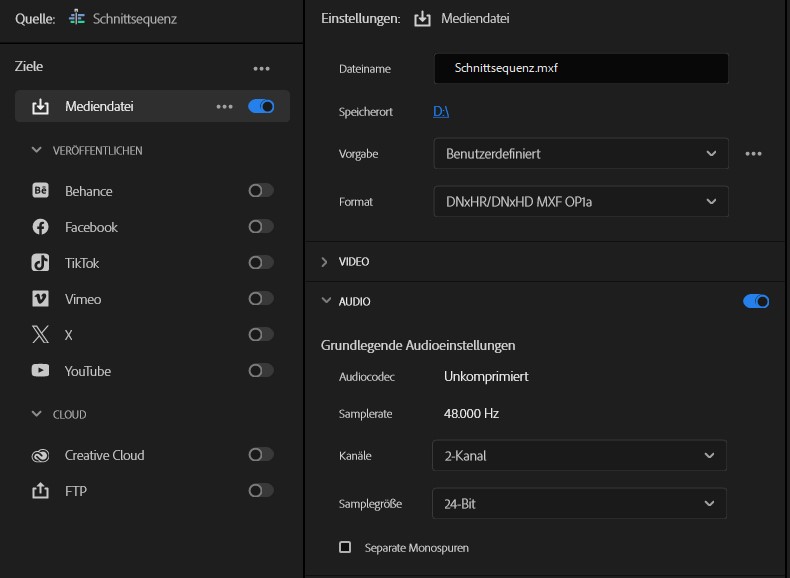Open the Format dropdown showing DNxHR/DNxHD

pyautogui.click(x=580, y=201)
